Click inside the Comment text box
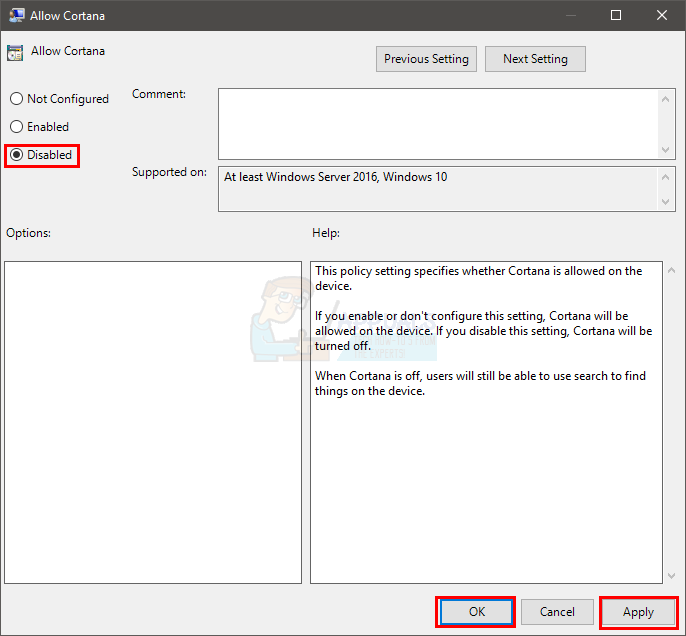The image size is (686, 636). (x=438, y=124)
